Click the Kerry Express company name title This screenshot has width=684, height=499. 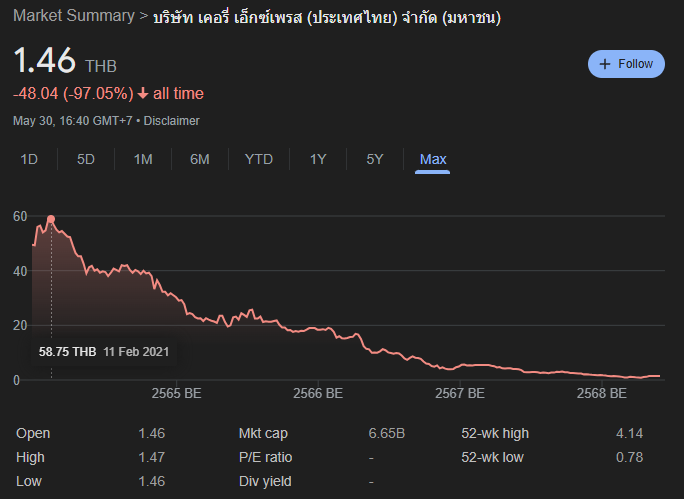tap(327, 17)
